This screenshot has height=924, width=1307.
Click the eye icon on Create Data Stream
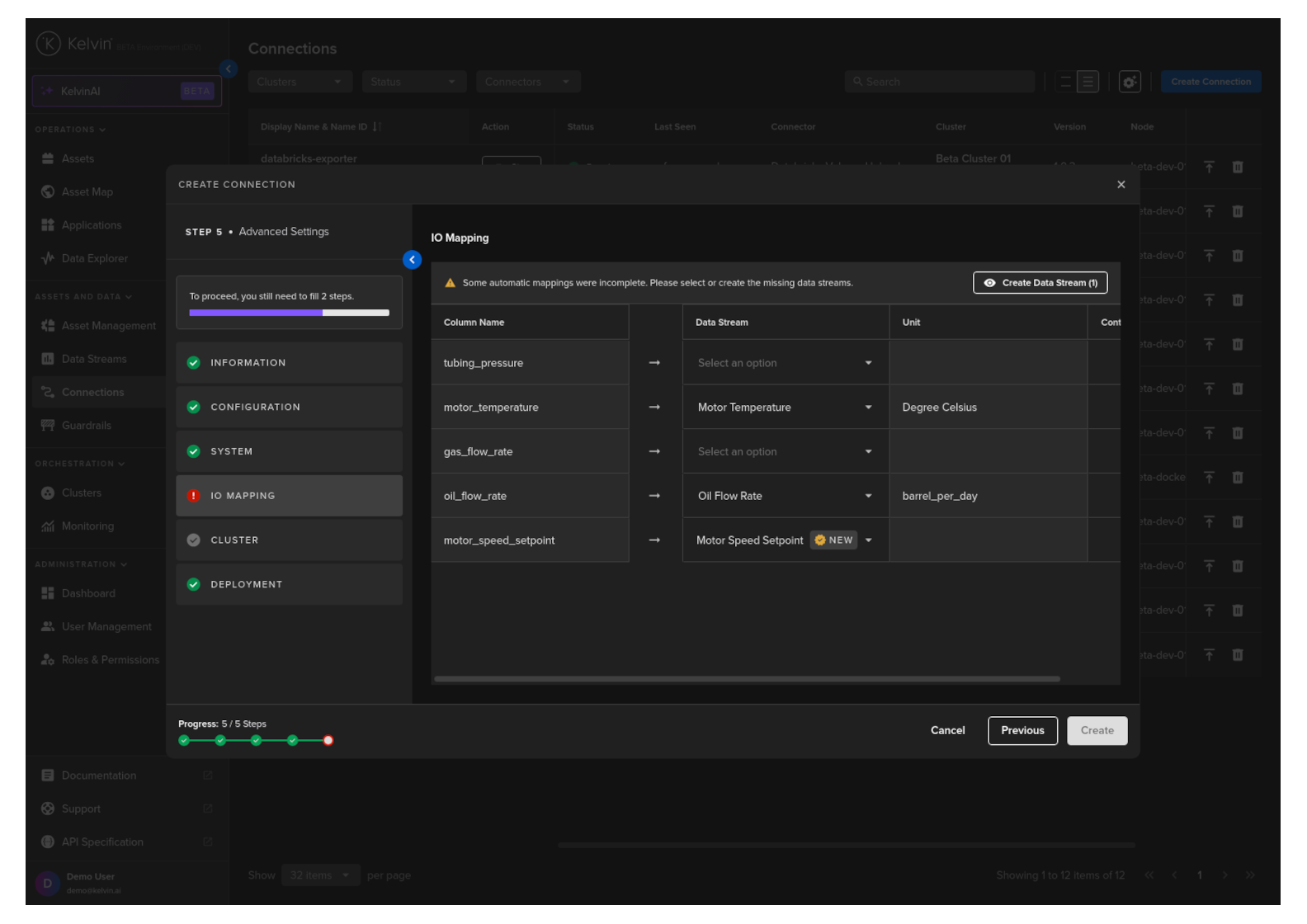coord(989,283)
